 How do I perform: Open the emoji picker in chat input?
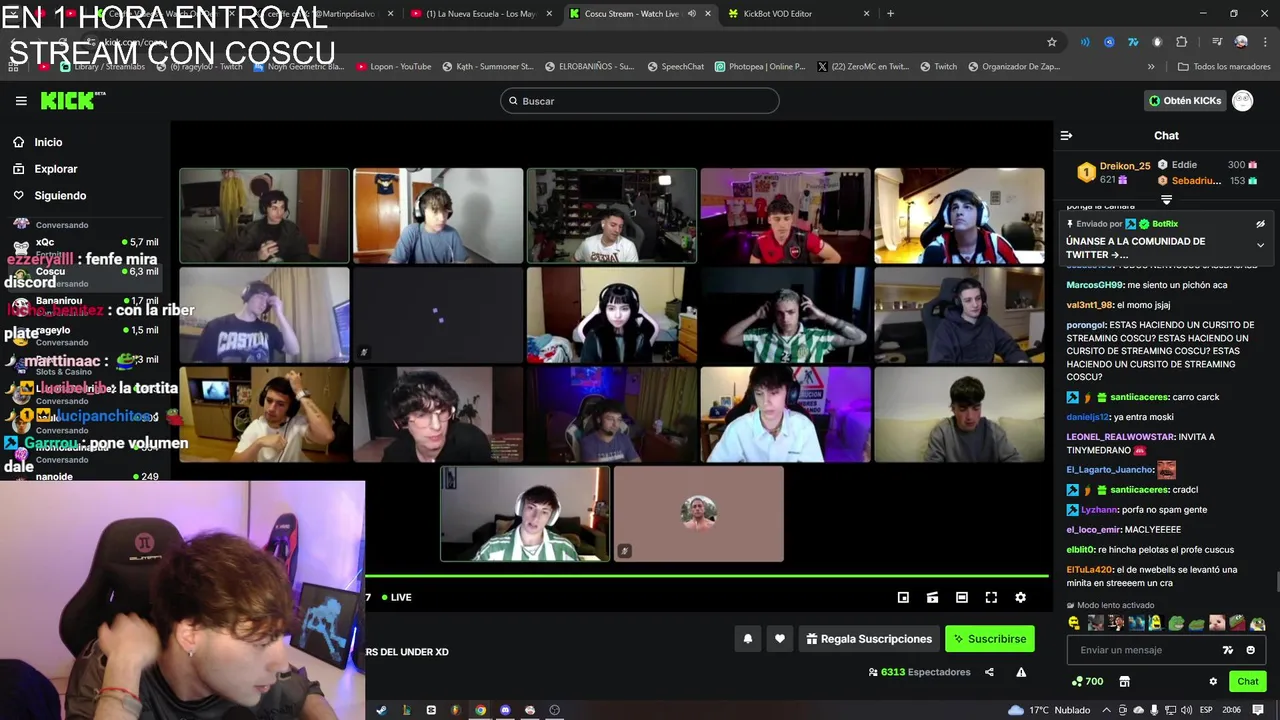tap(1250, 650)
